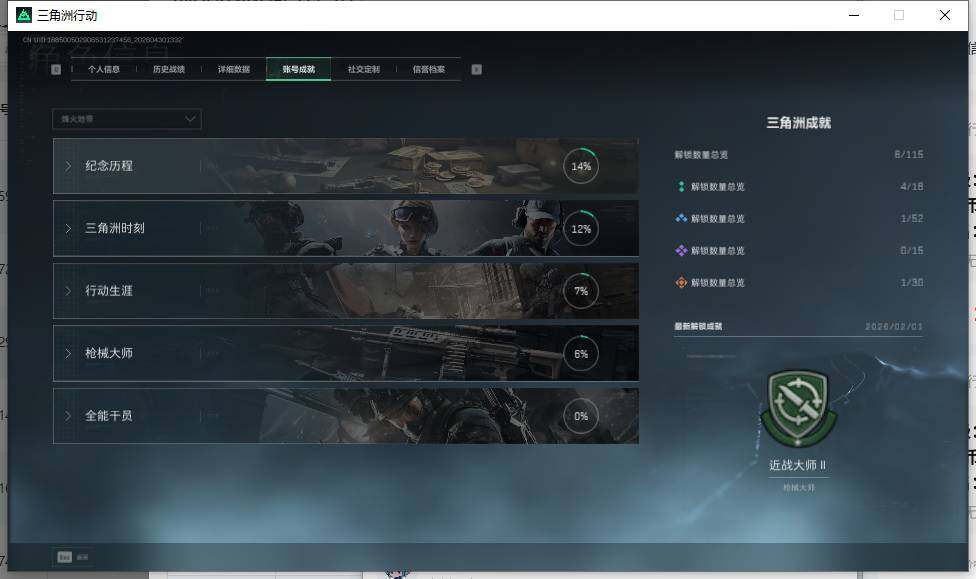Viewport: 976px width, 579px height.
Task: Expand the 三角洲时刻 achievement category
Action: click(345, 228)
